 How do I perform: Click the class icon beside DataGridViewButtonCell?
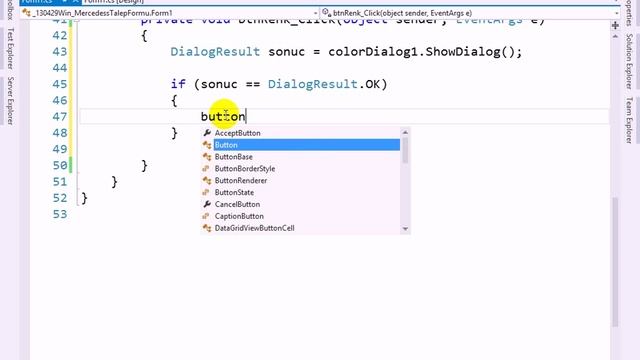point(207,228)
